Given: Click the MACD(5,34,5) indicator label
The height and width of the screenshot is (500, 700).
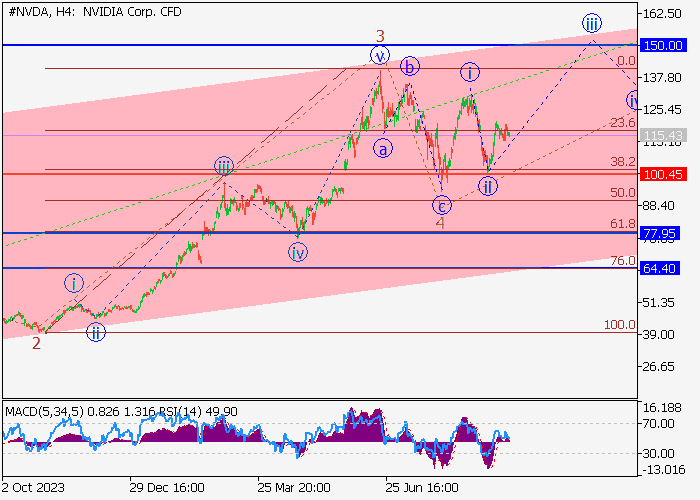Looking at the screenshot, I should point(44,411).
